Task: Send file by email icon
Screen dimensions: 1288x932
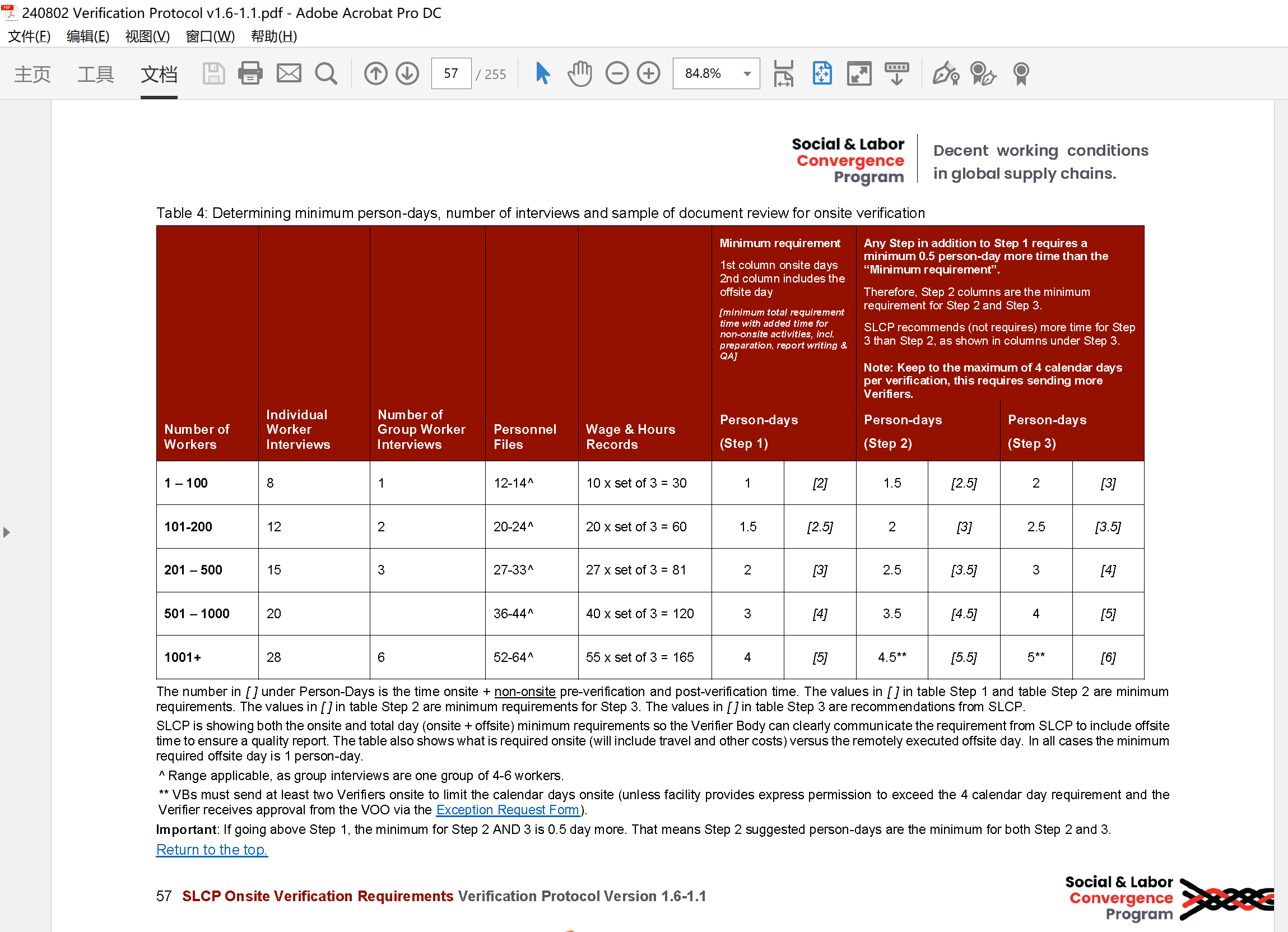Action: [289, 74]
